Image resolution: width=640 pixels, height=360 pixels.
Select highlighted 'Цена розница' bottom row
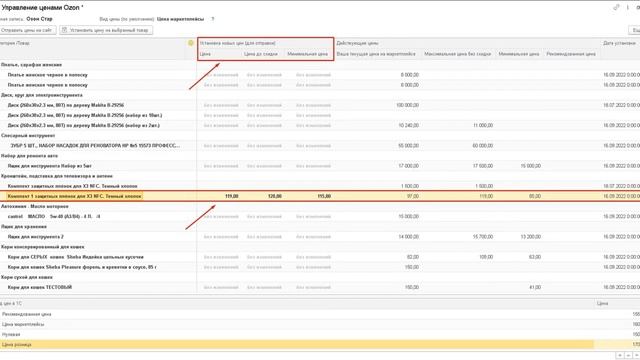pos(320,345)
